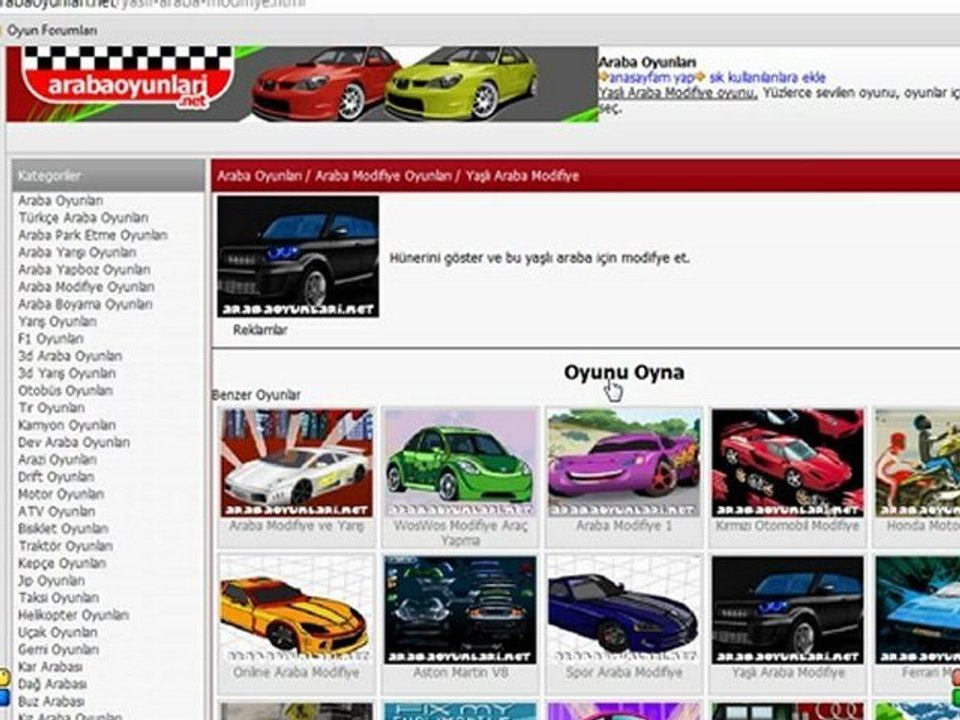Select Traktör Oyunları category

pyautogui.click(x=66, y=546)
